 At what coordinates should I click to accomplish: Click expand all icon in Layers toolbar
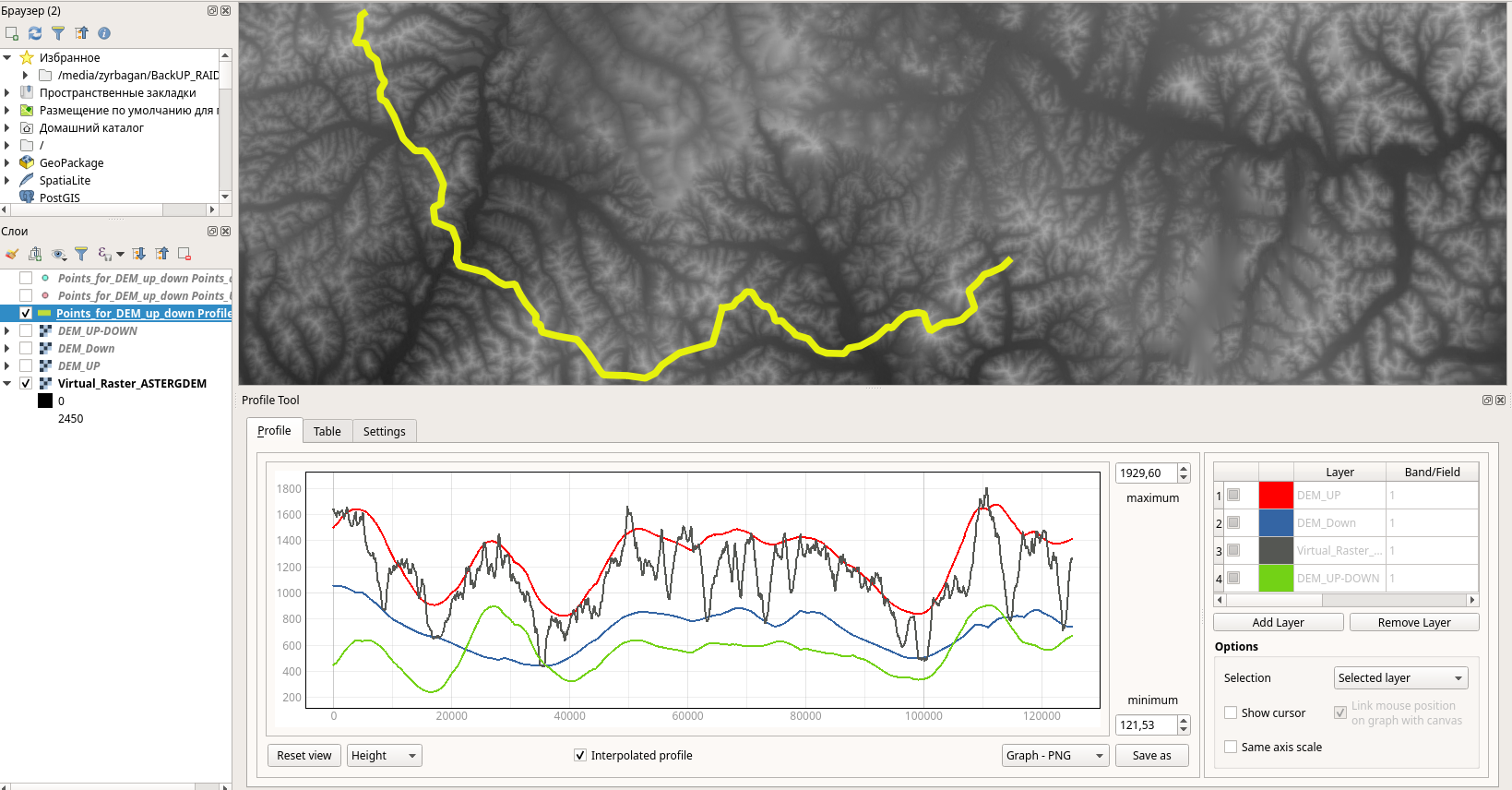pos(138,254)
